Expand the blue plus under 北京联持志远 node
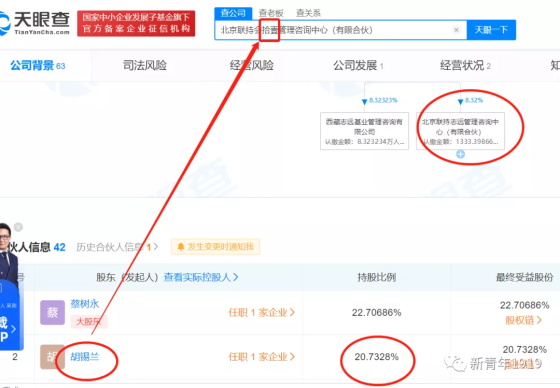The image size is (560, 388). point(460,154)
